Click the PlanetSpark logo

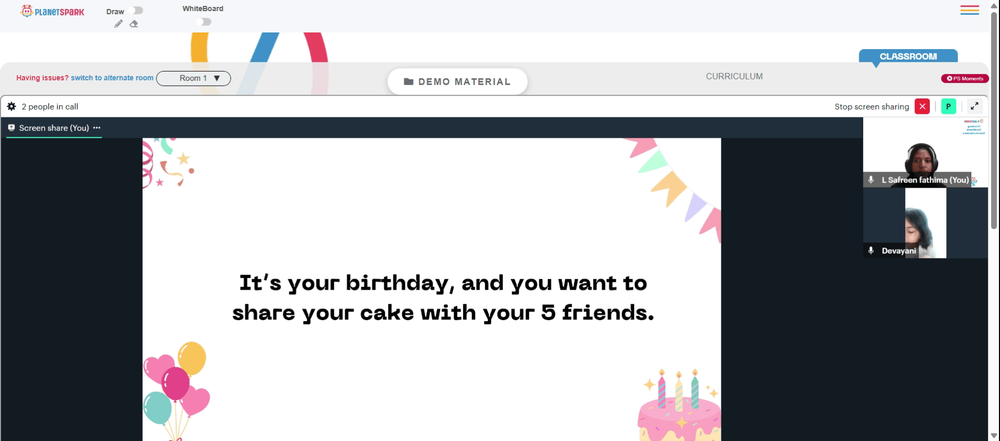pos(52,11)
